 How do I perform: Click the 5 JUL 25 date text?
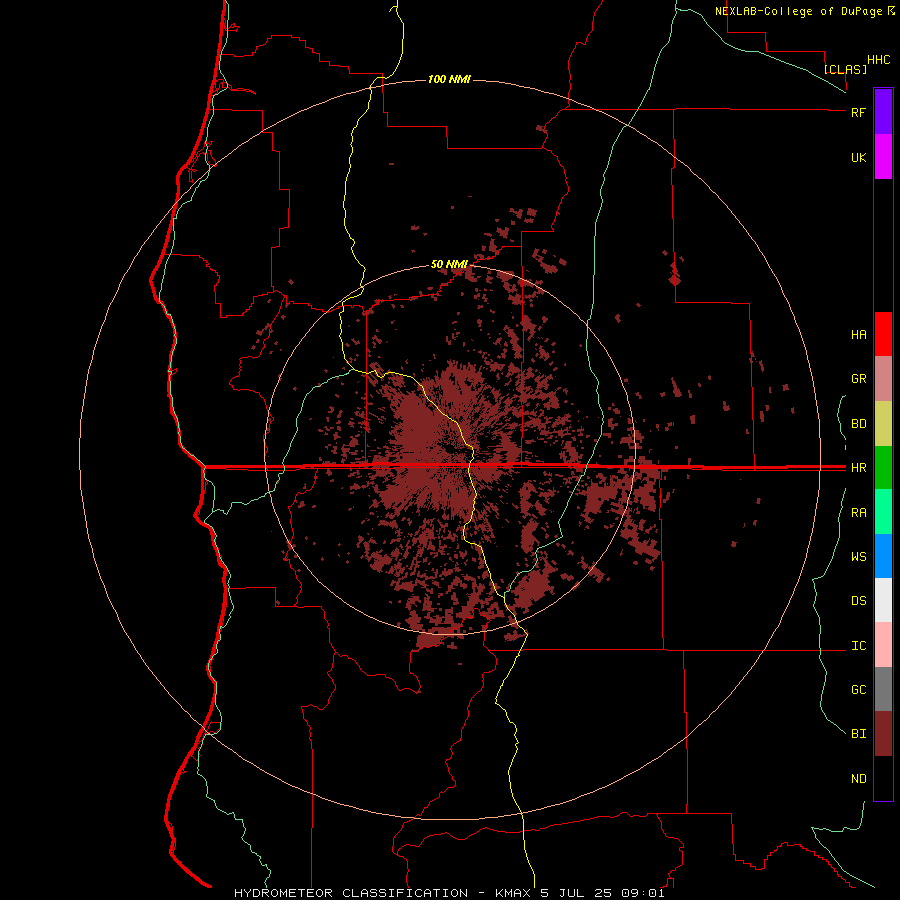578,893
